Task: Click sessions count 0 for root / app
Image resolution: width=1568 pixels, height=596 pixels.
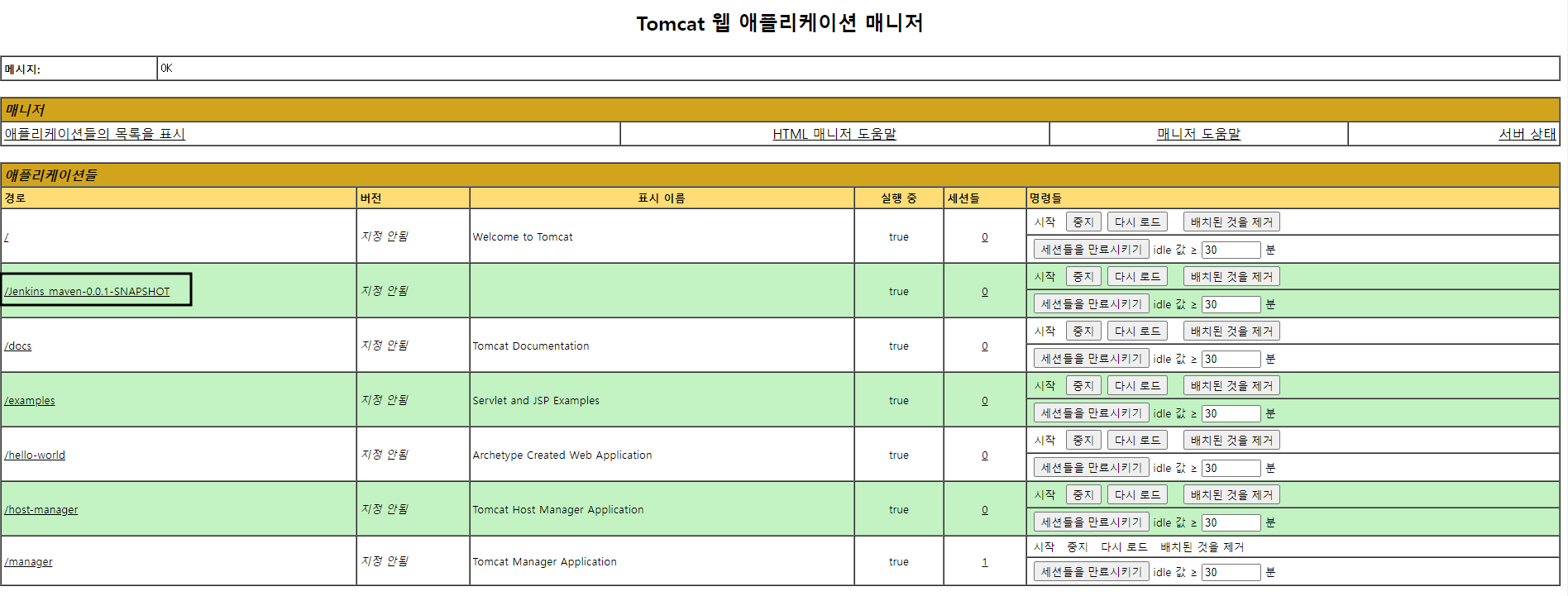Action: click(985, 237)
